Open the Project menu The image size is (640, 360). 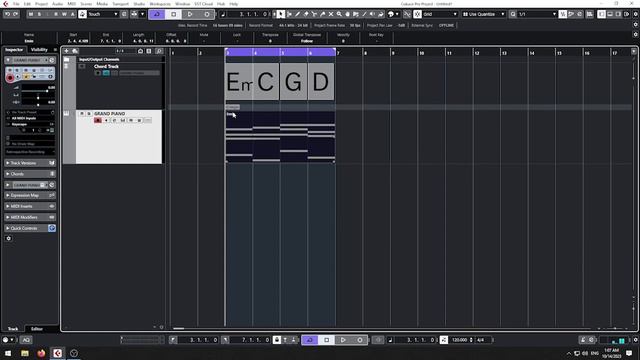(41, 4)
